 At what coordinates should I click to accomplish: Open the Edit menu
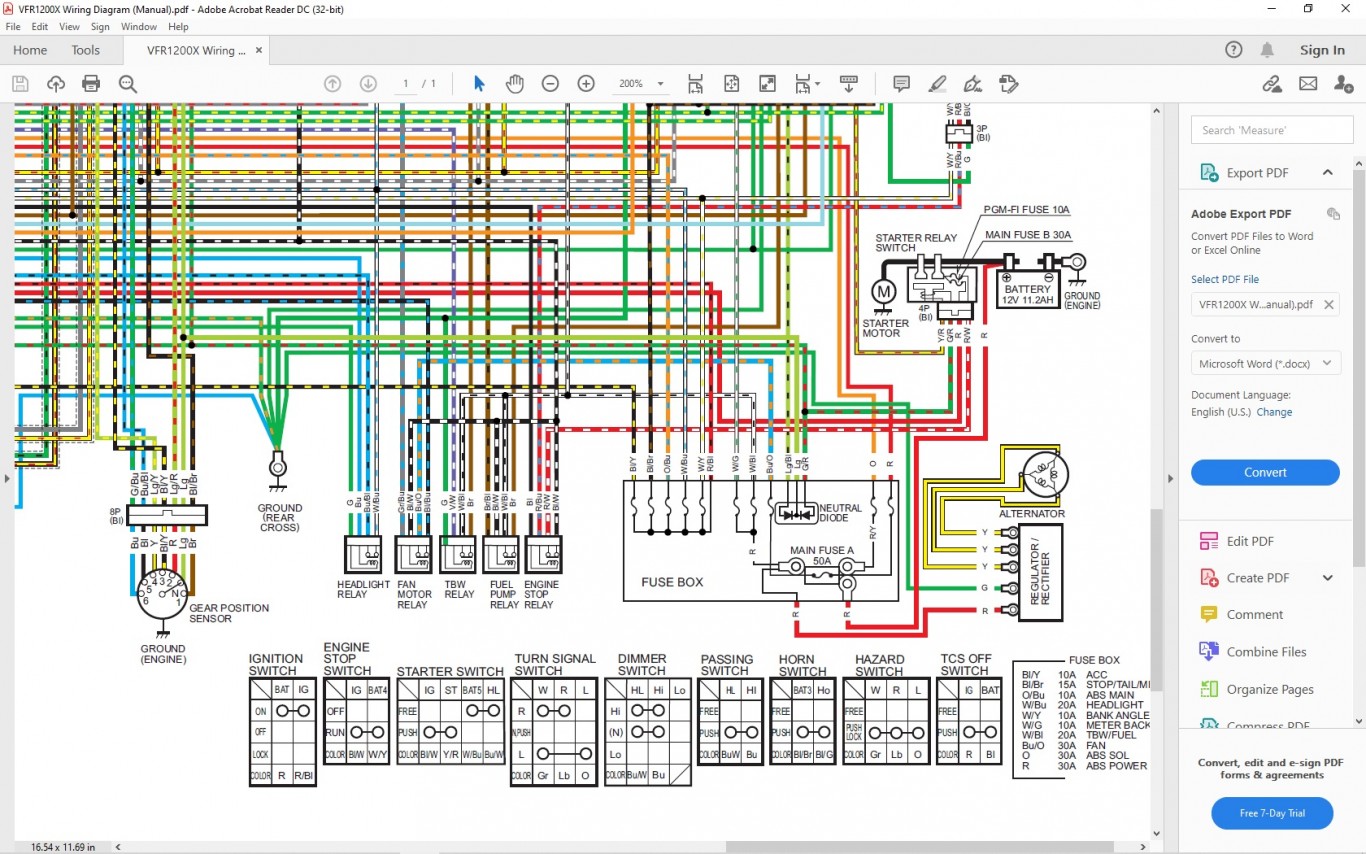tap(40, 27)
